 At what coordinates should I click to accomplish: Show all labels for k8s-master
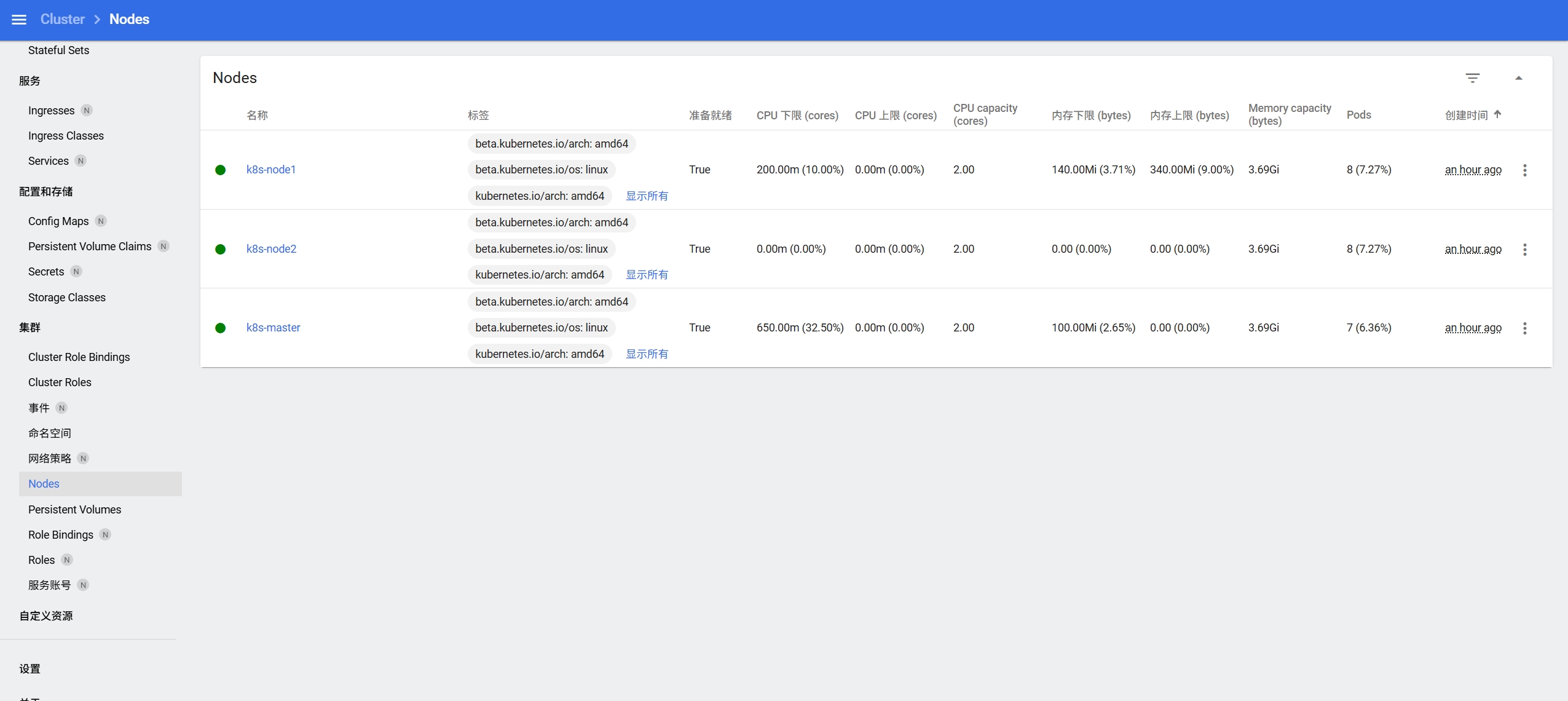click(647, 354)
